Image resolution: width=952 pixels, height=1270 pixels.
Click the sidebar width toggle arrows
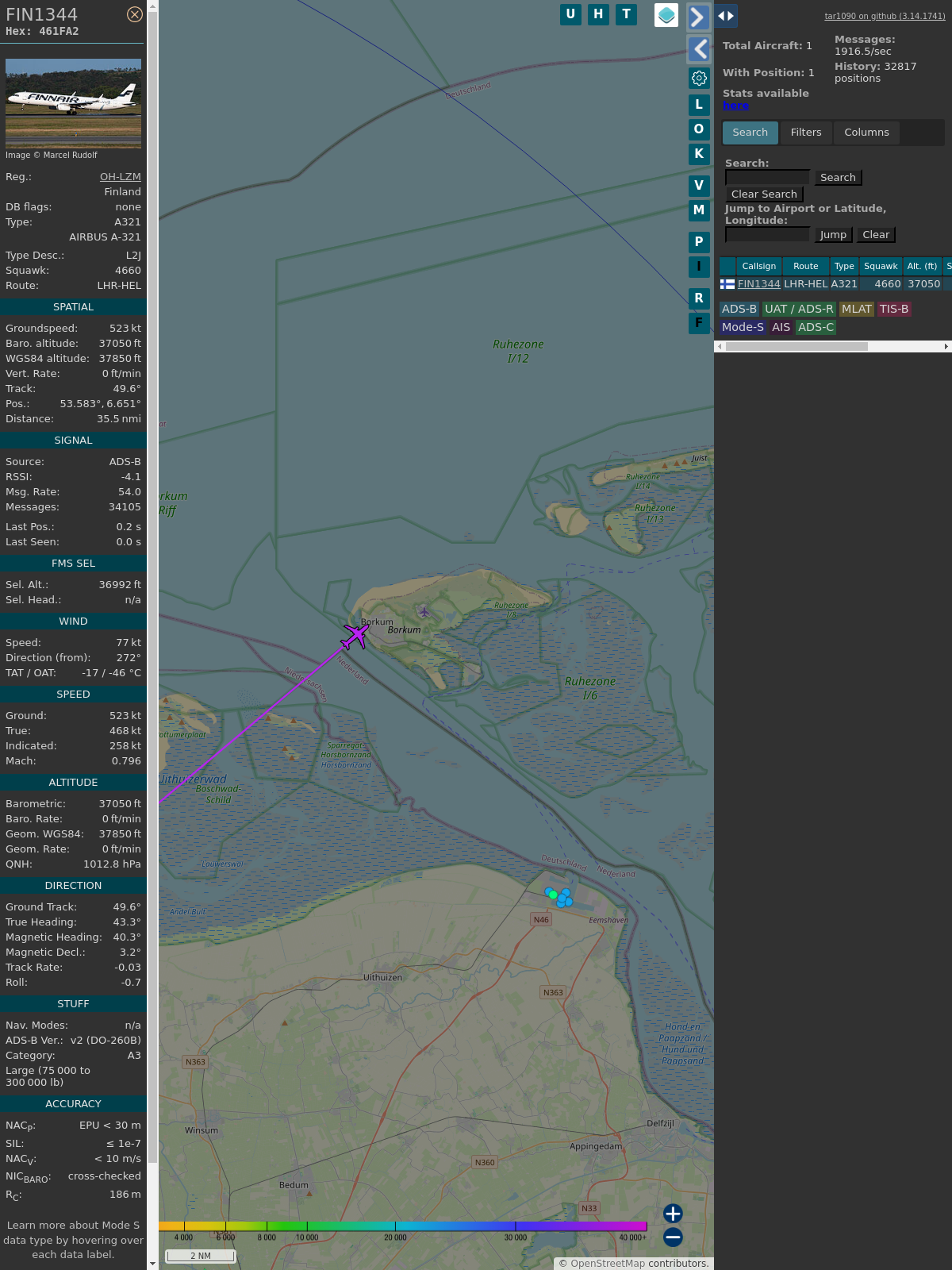coord(726,16)
